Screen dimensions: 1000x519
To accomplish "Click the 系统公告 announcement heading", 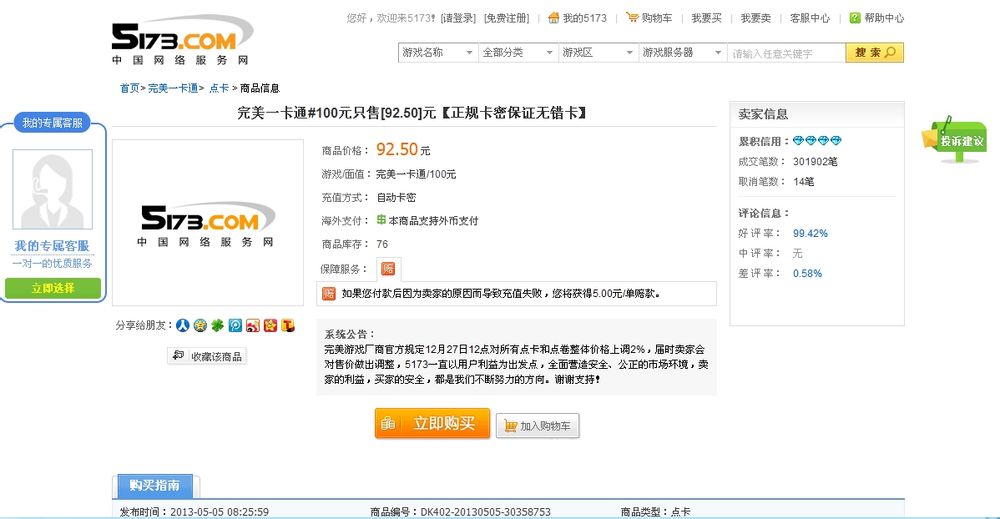I will [x=349, y=334].
